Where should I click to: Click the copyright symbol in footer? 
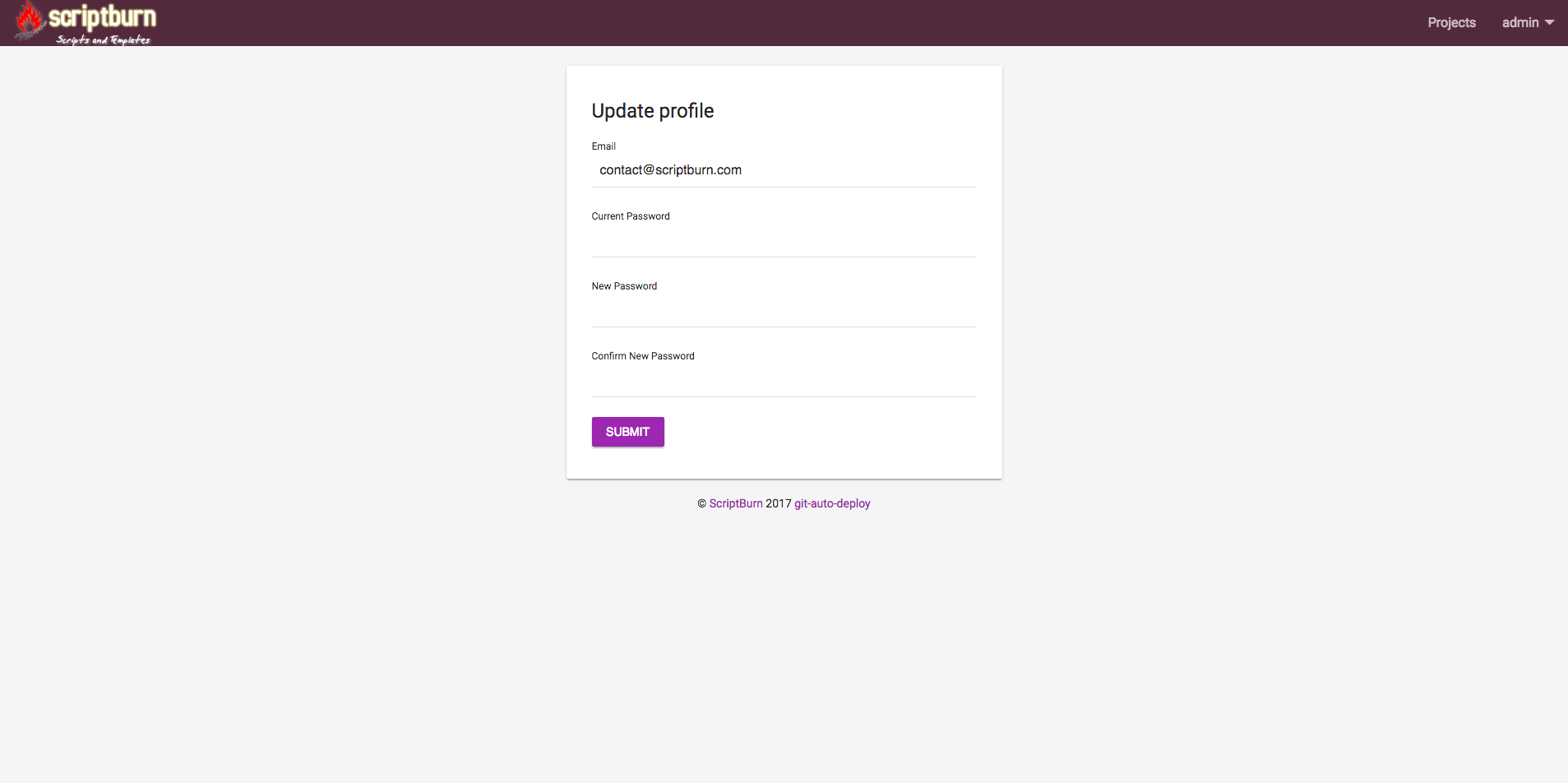[x=702, y=503]
